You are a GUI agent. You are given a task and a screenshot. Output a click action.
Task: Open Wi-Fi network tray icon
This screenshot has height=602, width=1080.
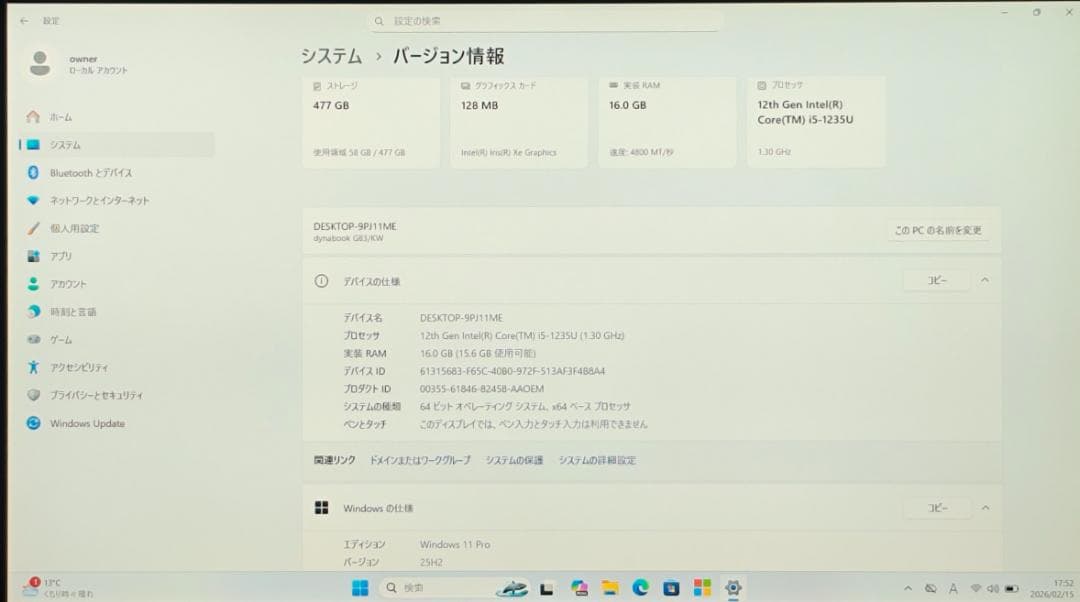coord(975,588)
